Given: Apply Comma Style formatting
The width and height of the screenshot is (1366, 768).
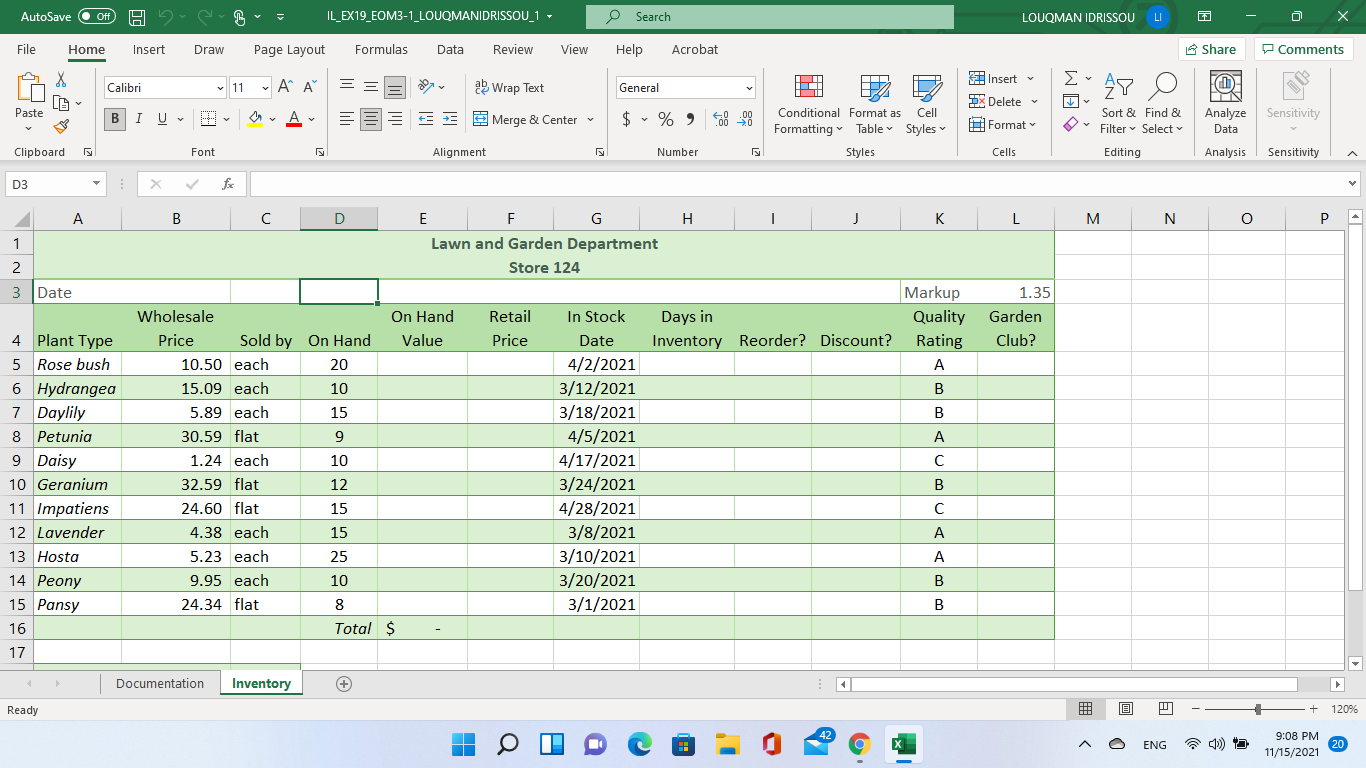Looking at the screenshot, I should tap(692, 118).
